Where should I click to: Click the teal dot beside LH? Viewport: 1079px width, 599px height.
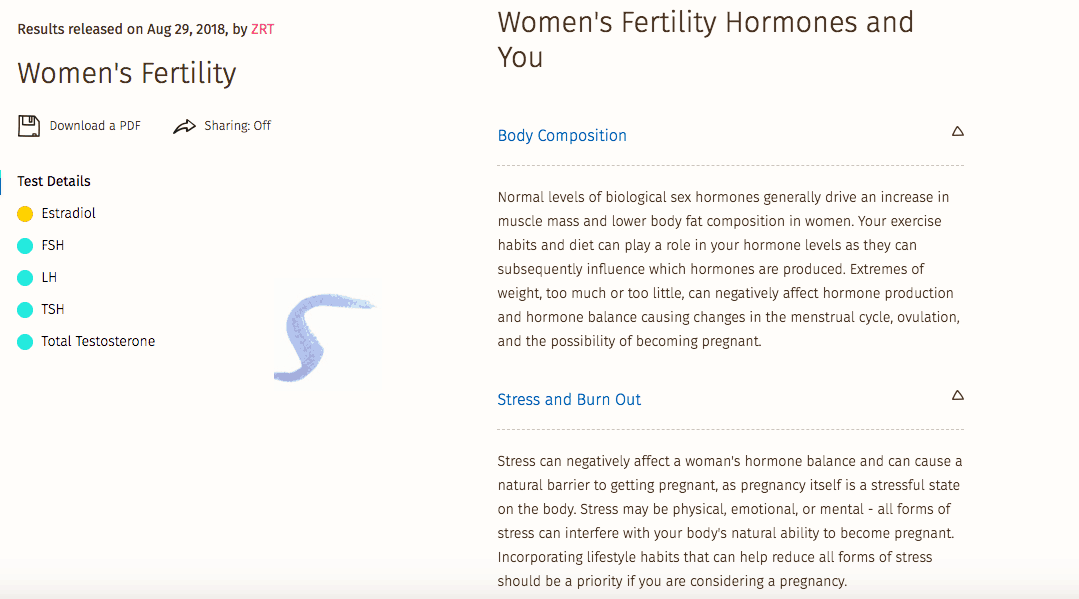click(24, 277)
